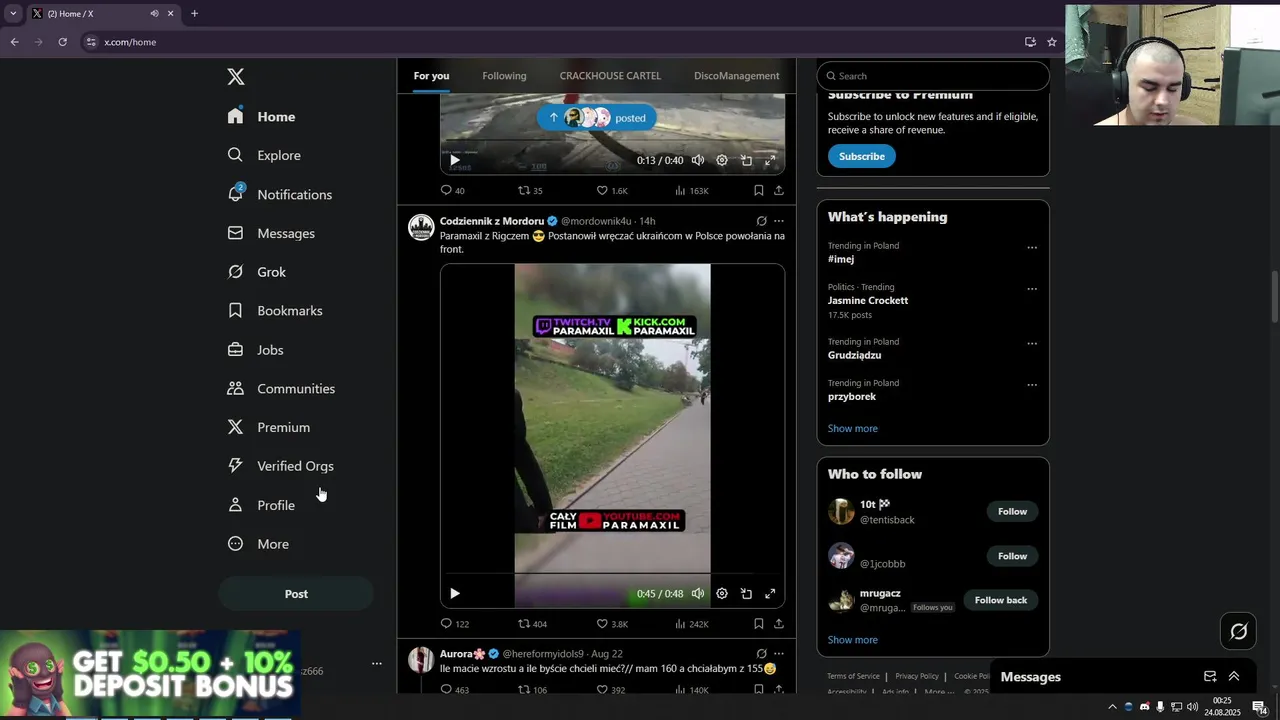Open settings on the top video

pyautogui.click(x=722, y=160)
